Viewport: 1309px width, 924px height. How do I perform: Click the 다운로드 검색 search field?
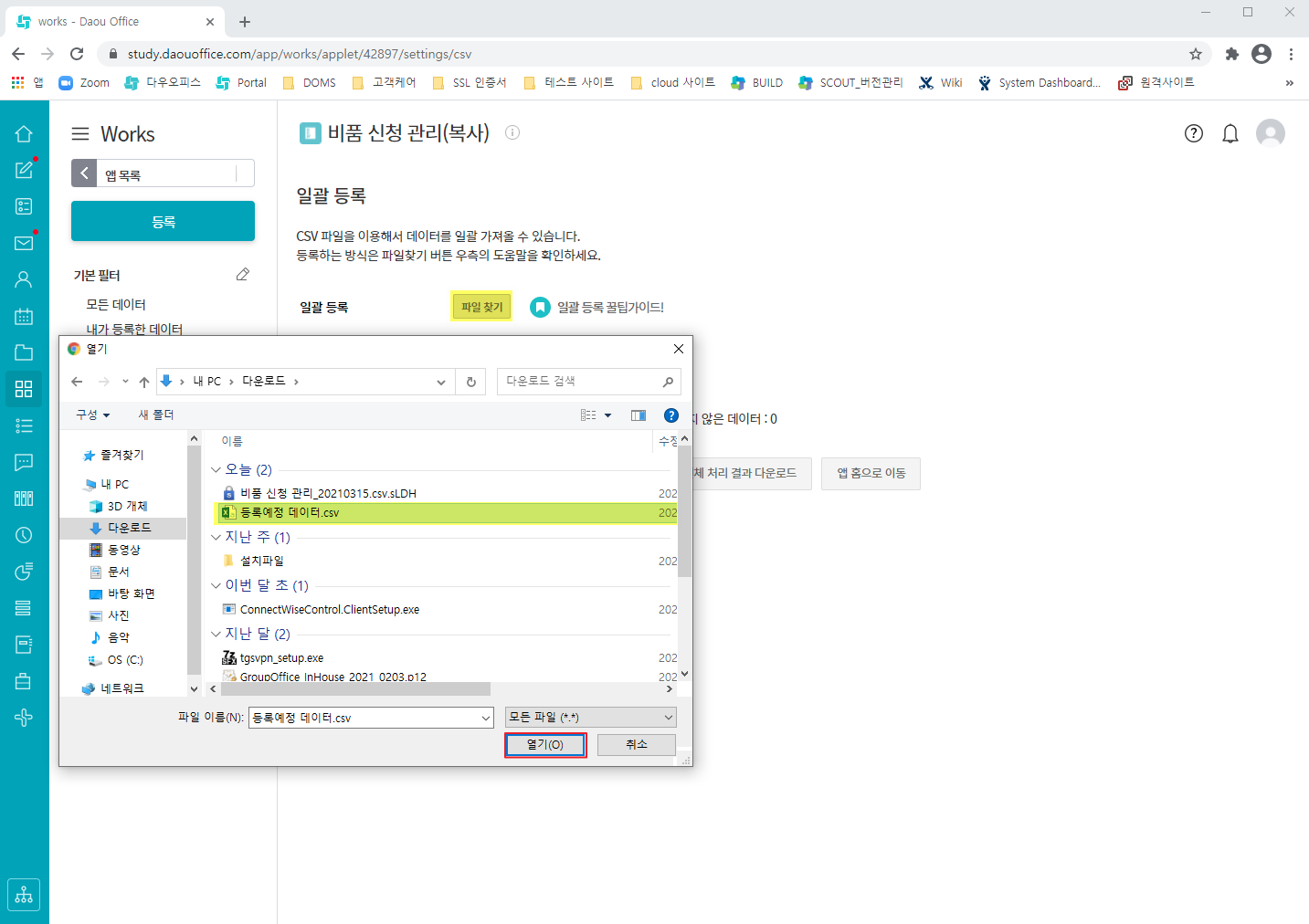click(581, 382)
